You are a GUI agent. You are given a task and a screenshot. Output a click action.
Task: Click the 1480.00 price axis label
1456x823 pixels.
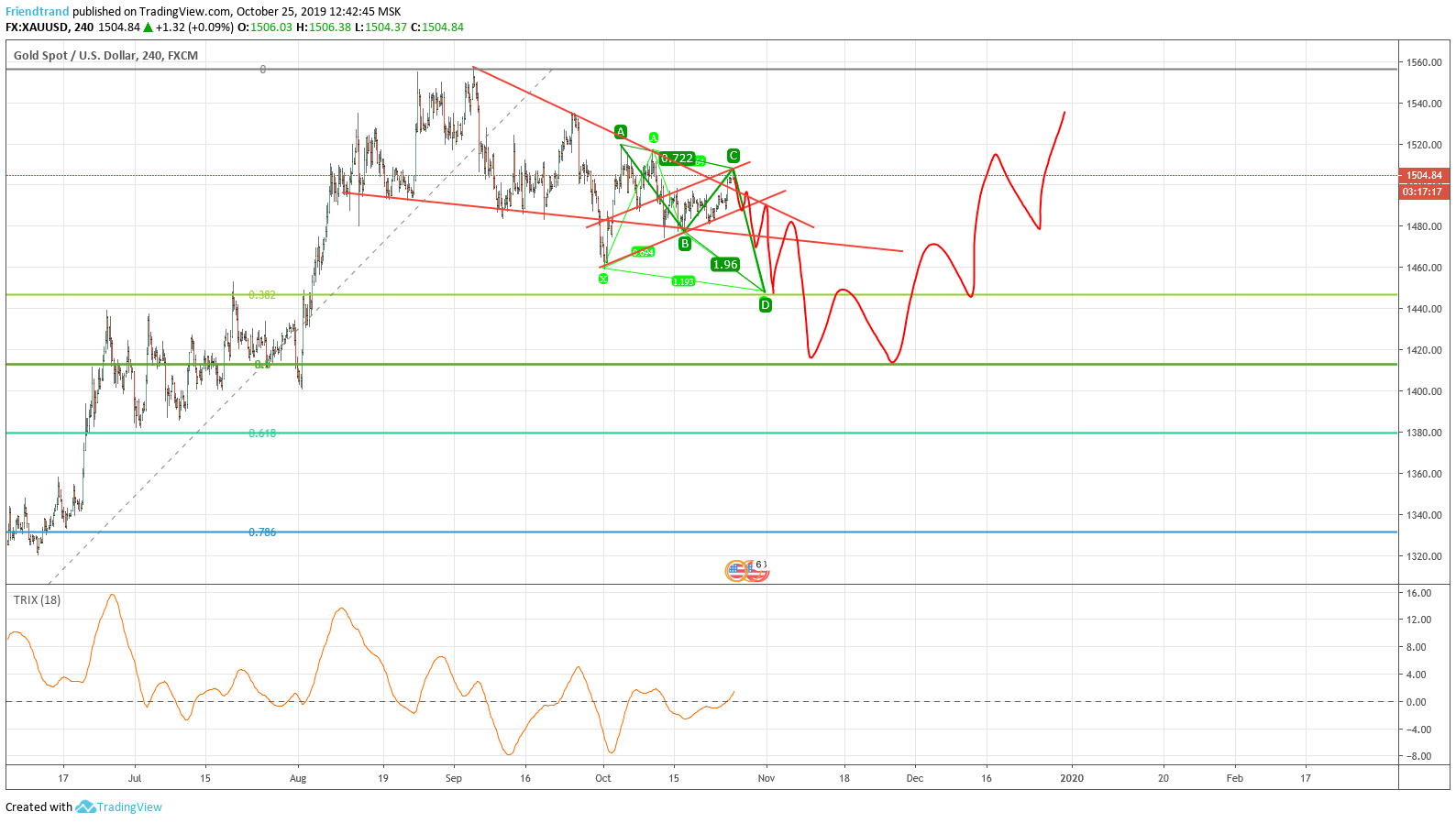click(x=1425, y=226)
